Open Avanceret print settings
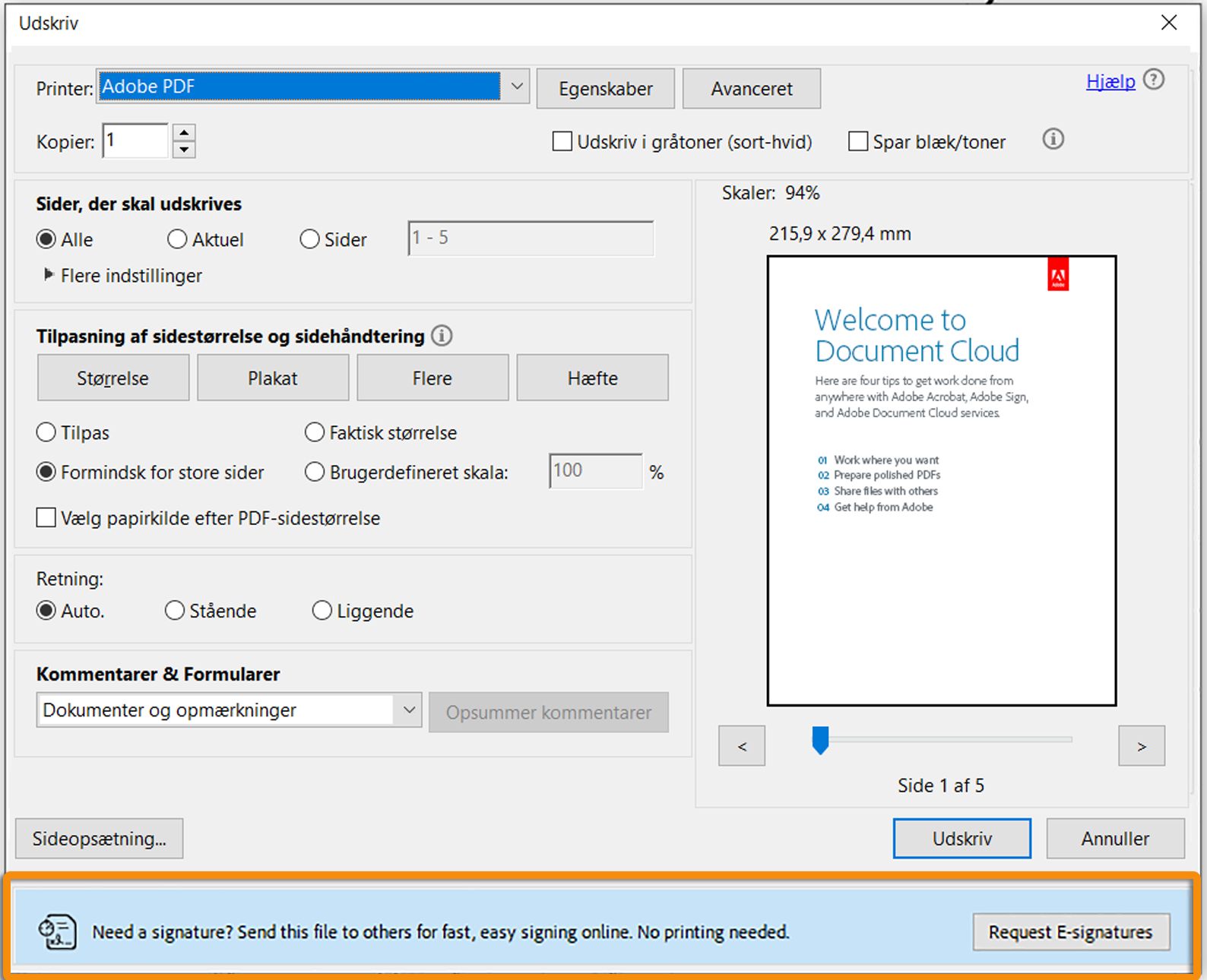This screenshot has height=980, width=1207. (x=752, y=88)
